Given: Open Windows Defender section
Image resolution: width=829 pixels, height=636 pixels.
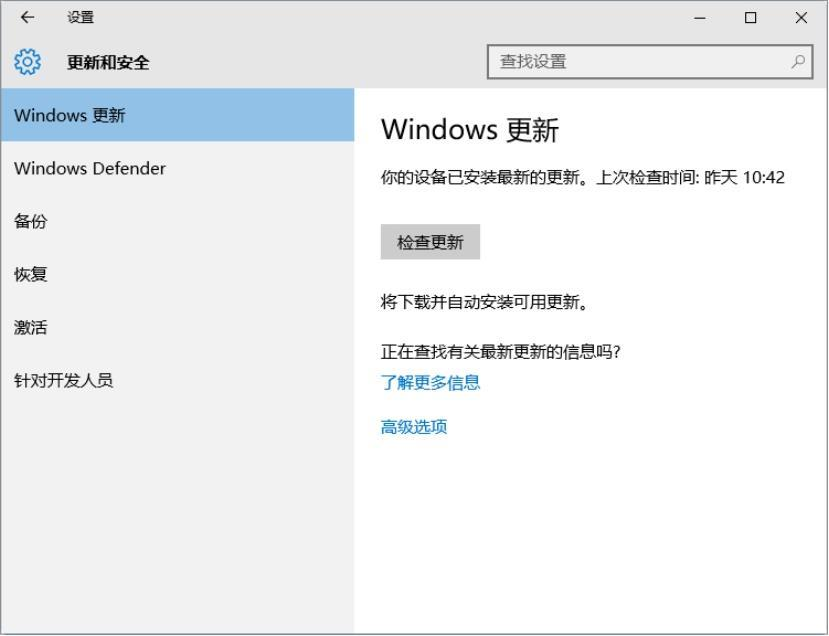Looking at the screenshot, I should [177, 168].
